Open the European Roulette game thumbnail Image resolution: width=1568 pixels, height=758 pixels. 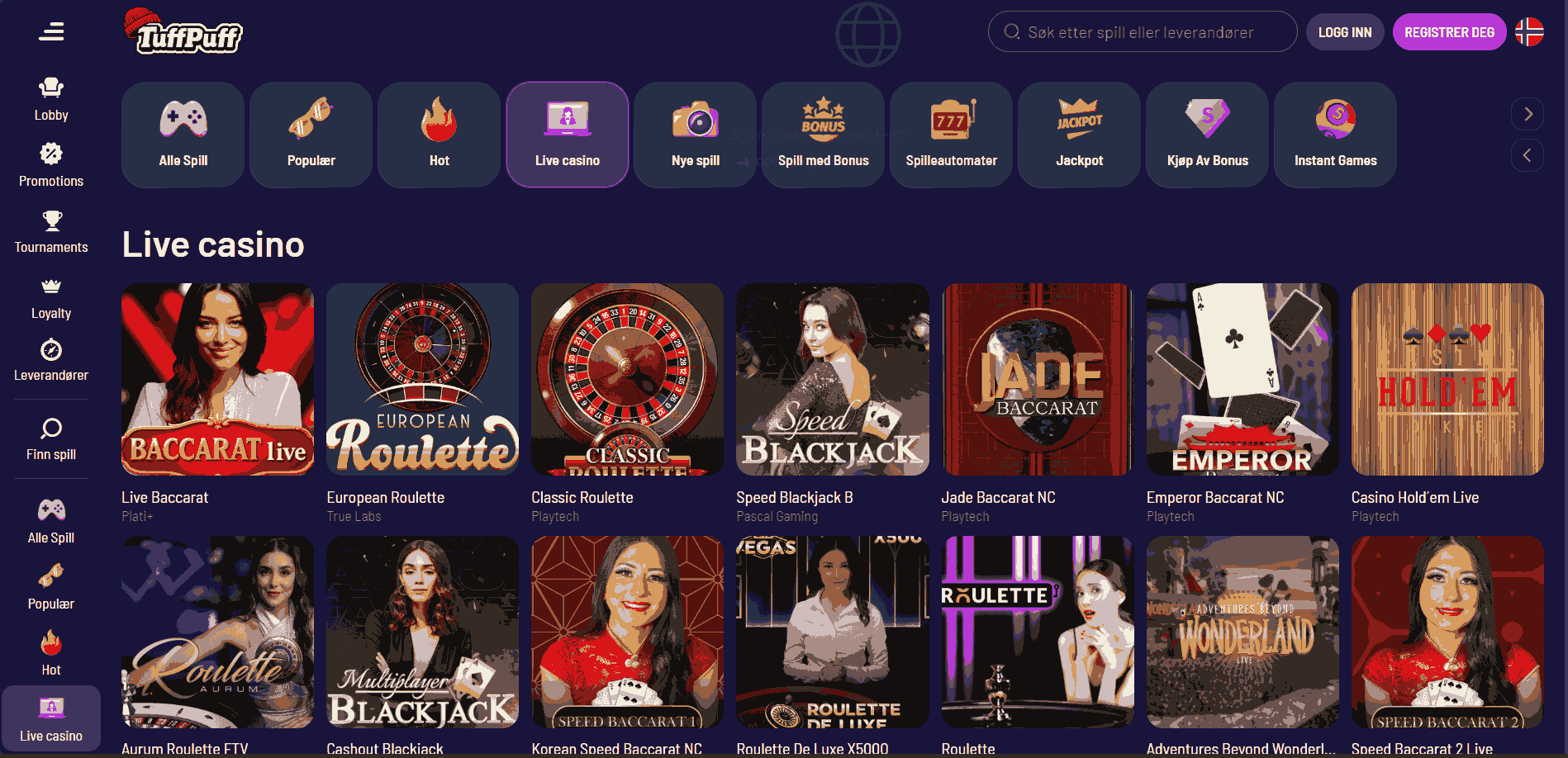[422, 379]
